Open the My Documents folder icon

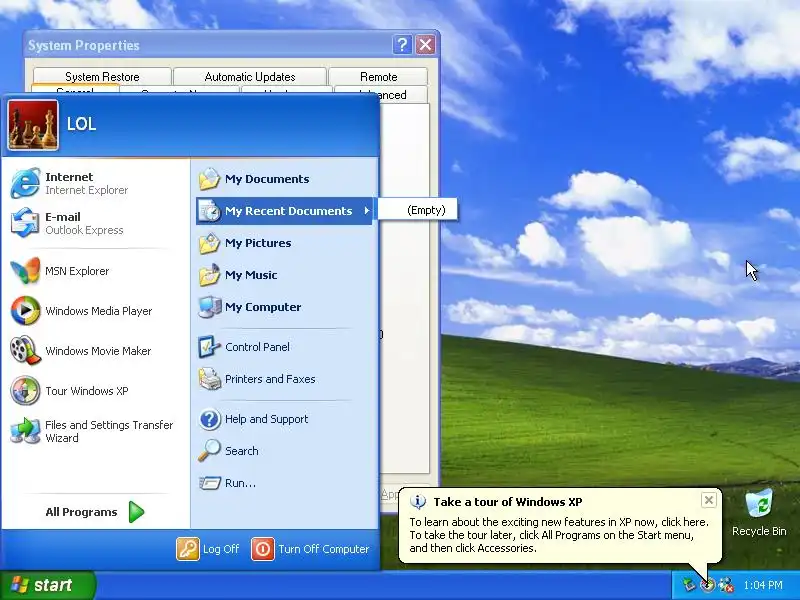coord(209,179)
